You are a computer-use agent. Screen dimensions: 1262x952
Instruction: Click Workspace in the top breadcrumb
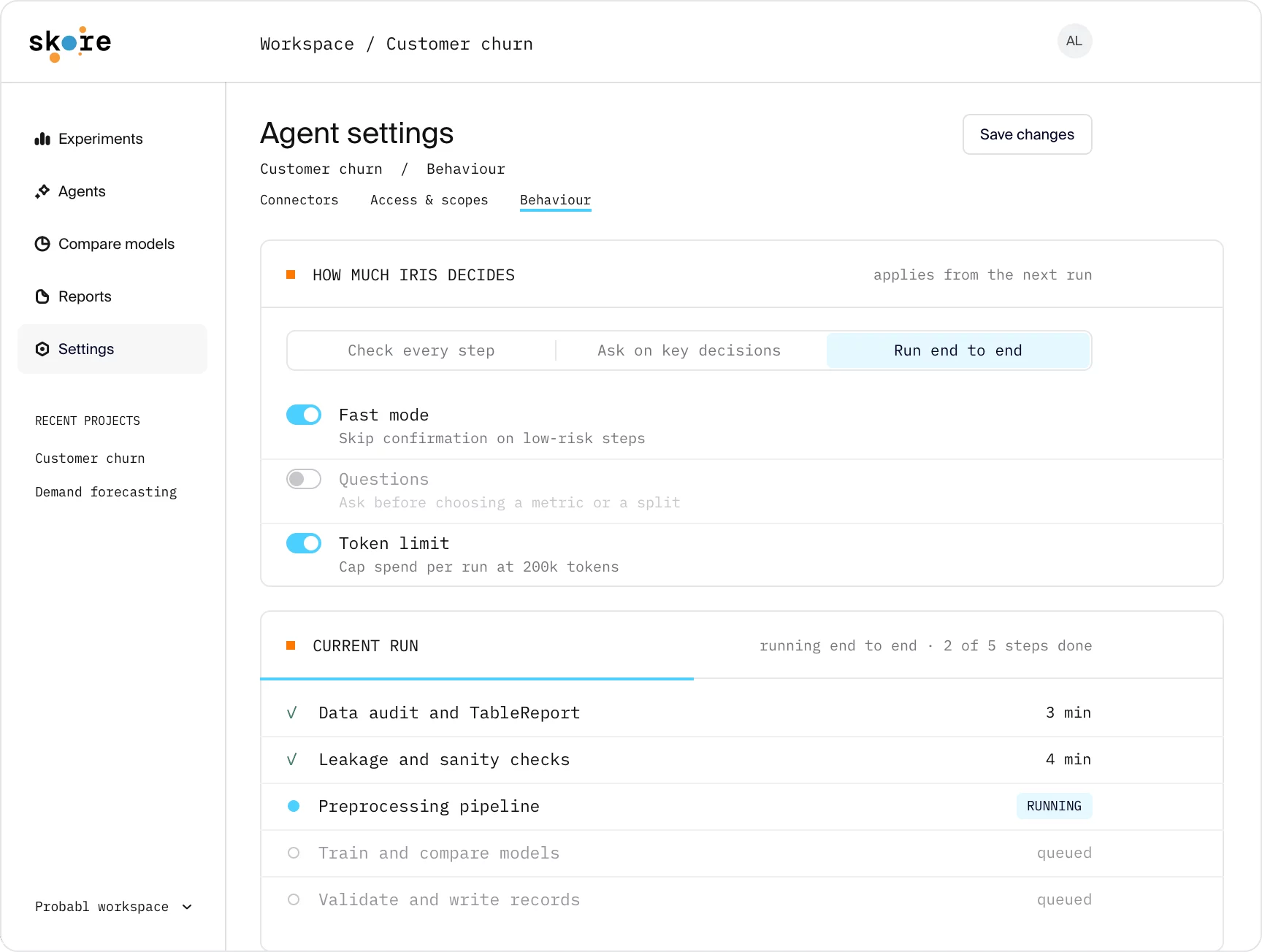[x=307, y=44]
